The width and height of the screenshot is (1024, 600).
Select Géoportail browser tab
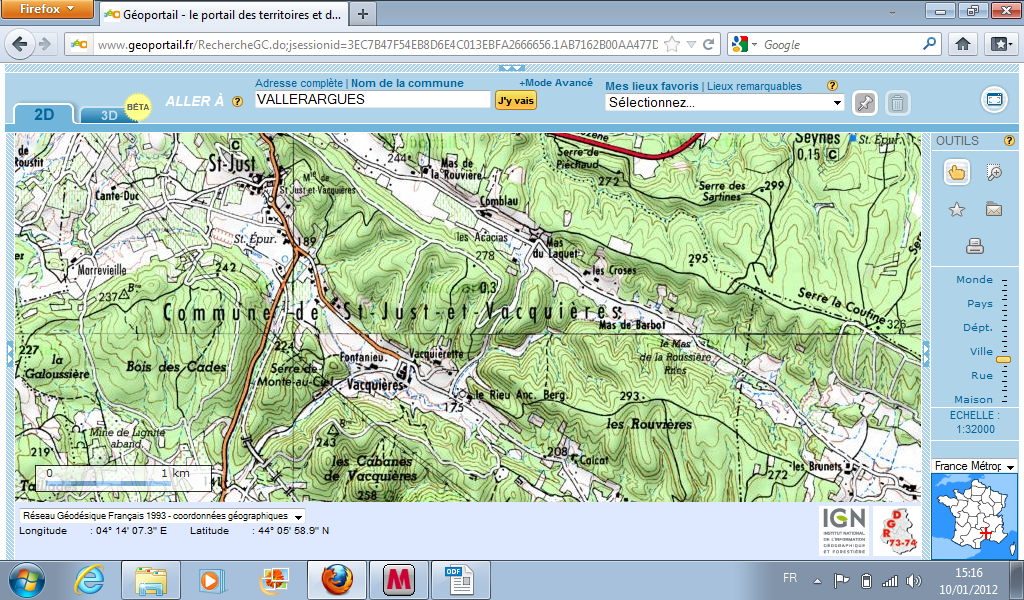(x=223, y=14)
